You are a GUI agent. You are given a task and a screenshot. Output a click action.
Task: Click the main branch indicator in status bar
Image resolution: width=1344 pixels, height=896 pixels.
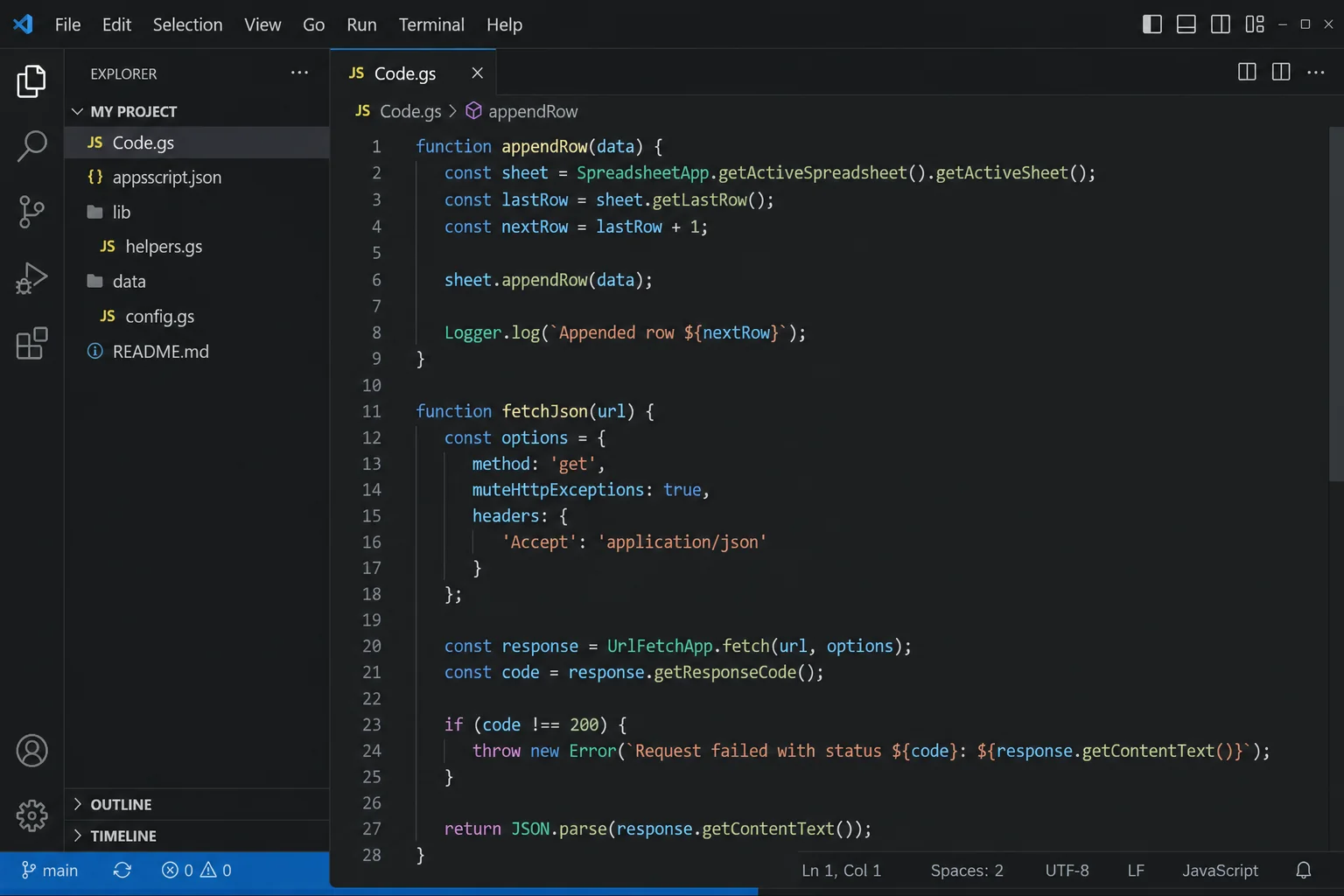point(50,871)
